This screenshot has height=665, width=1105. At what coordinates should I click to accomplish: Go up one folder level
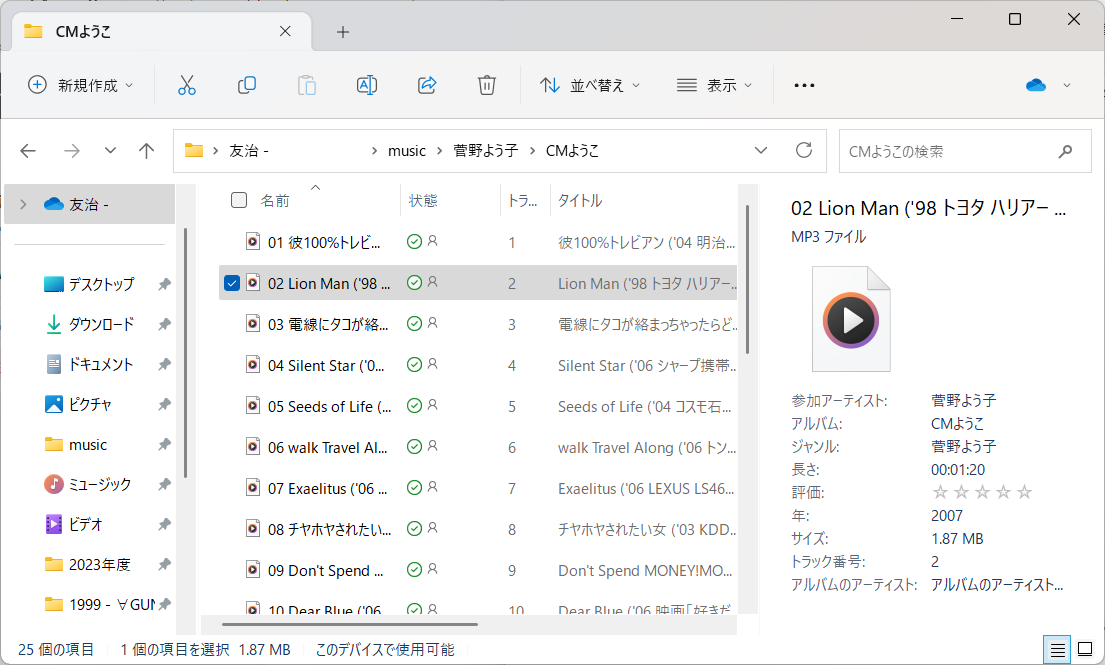click(147, 151)
